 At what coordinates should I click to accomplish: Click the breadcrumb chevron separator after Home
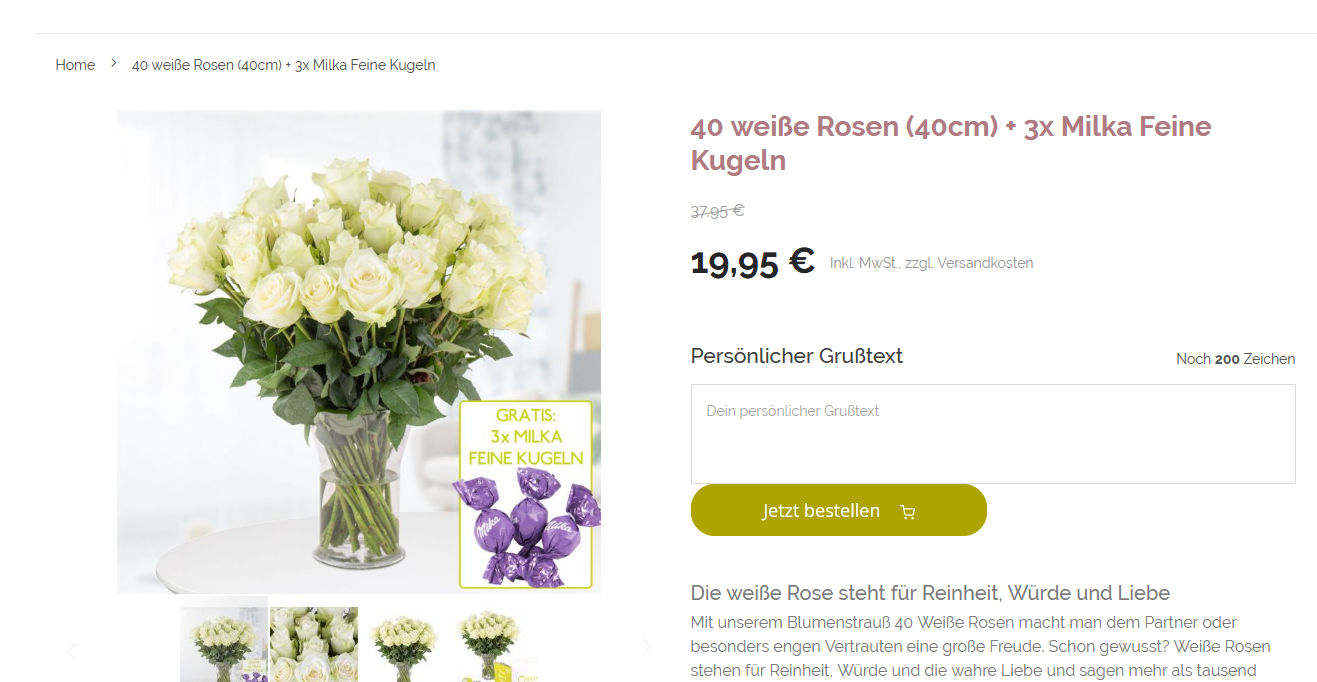pos(114,63)
